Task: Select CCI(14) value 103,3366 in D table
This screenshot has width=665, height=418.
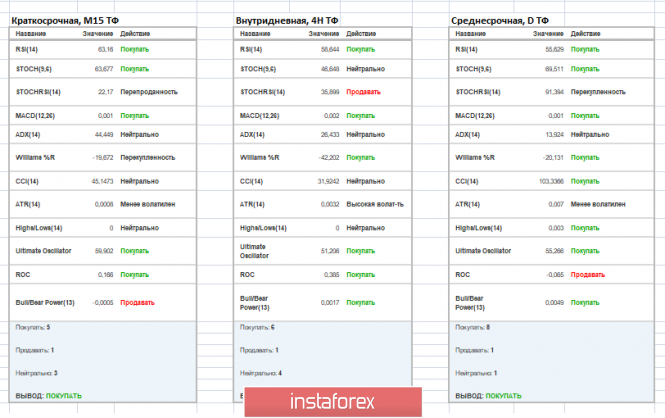Action: pyautogui.click(x=551, y=181)
